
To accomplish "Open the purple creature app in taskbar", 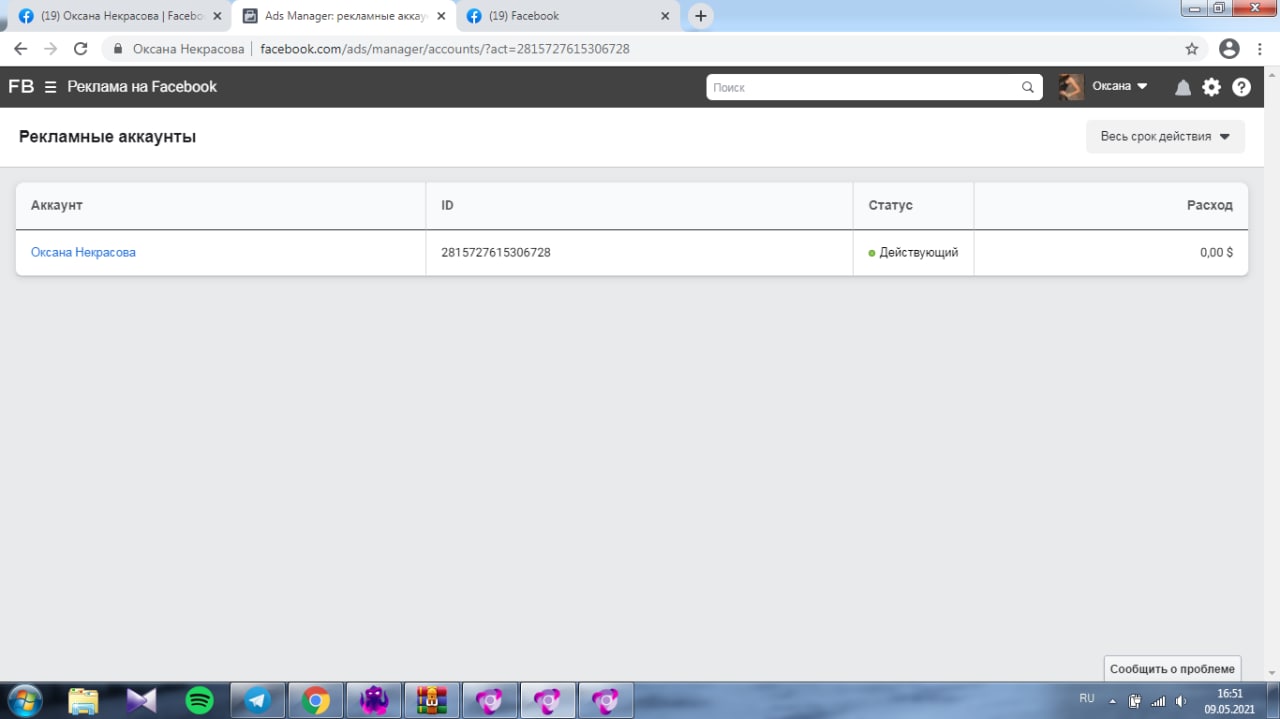I will 374,700.
